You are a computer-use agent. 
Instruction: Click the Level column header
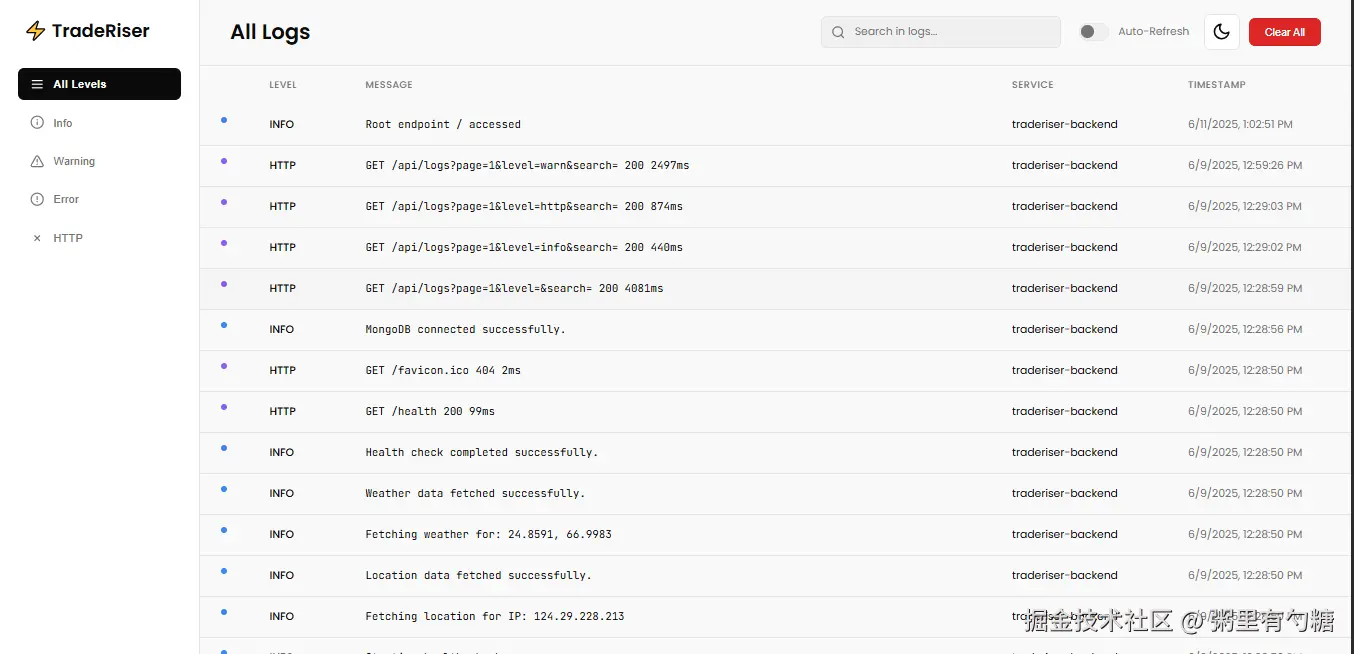coord(283,85)
